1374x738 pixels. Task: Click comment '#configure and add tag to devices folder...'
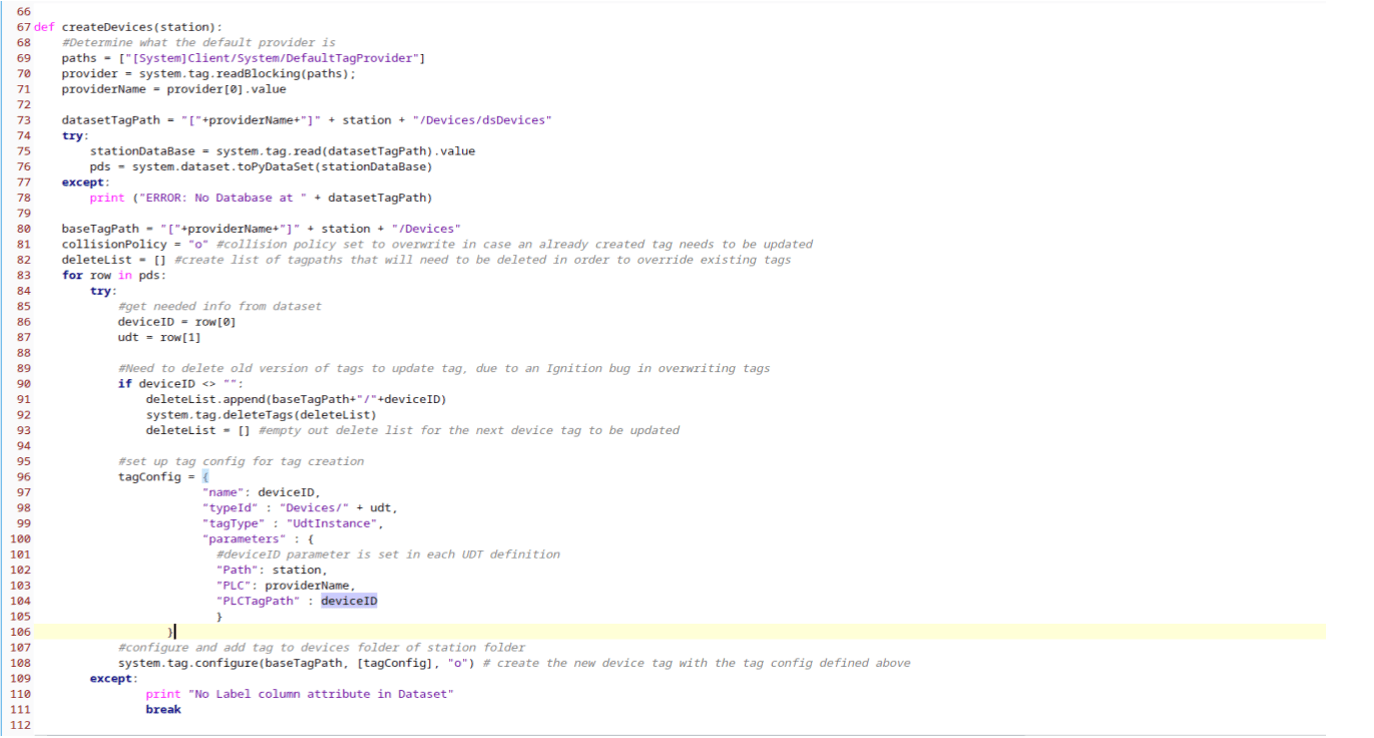322,647
